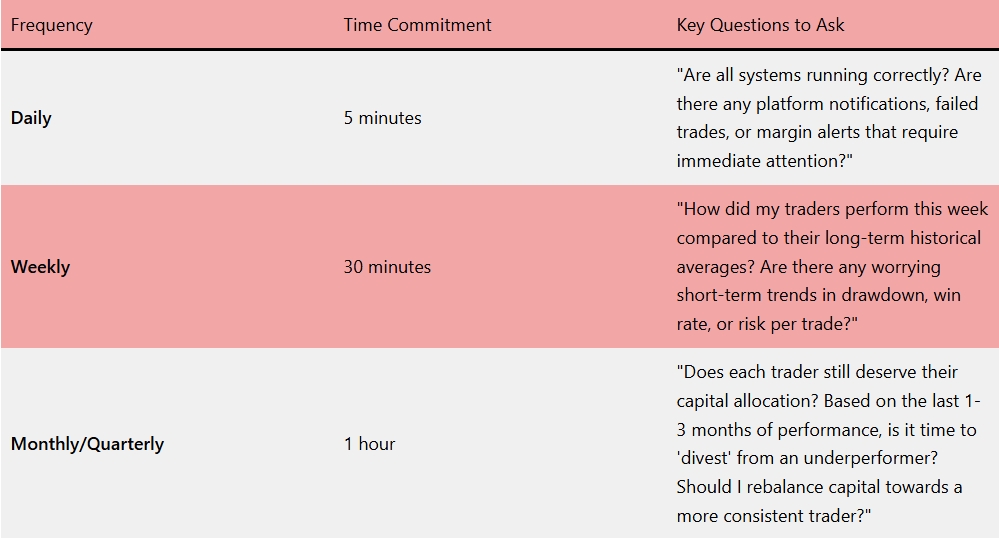The image size is (999, 538).
Task: Click the "short-term trends in drawdown, win" line
Action: click(818, 296)
